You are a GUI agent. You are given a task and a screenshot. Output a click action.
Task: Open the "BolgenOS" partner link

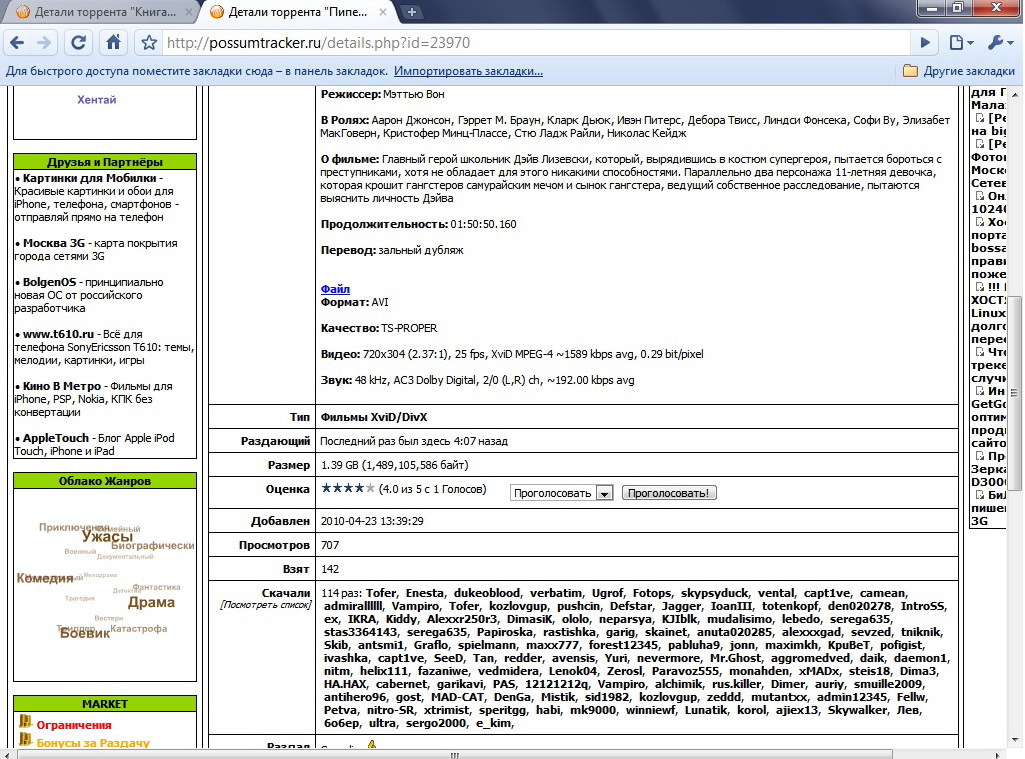pos(49,282)
